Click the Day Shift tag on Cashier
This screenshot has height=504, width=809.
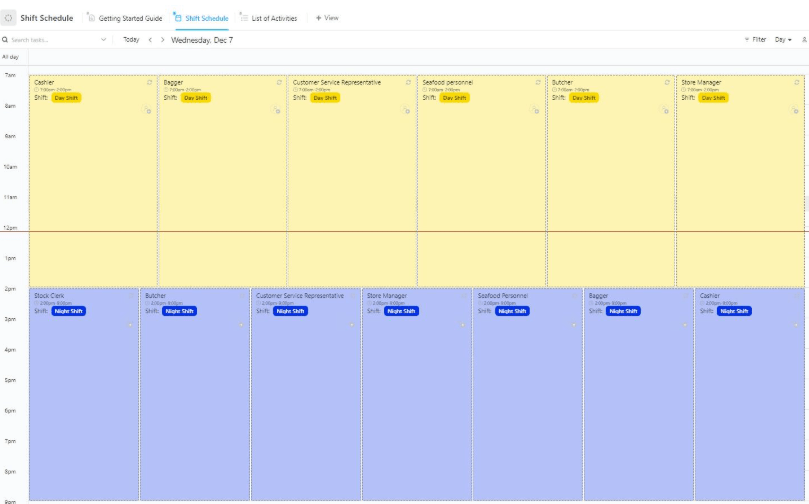tap(66, 97)
